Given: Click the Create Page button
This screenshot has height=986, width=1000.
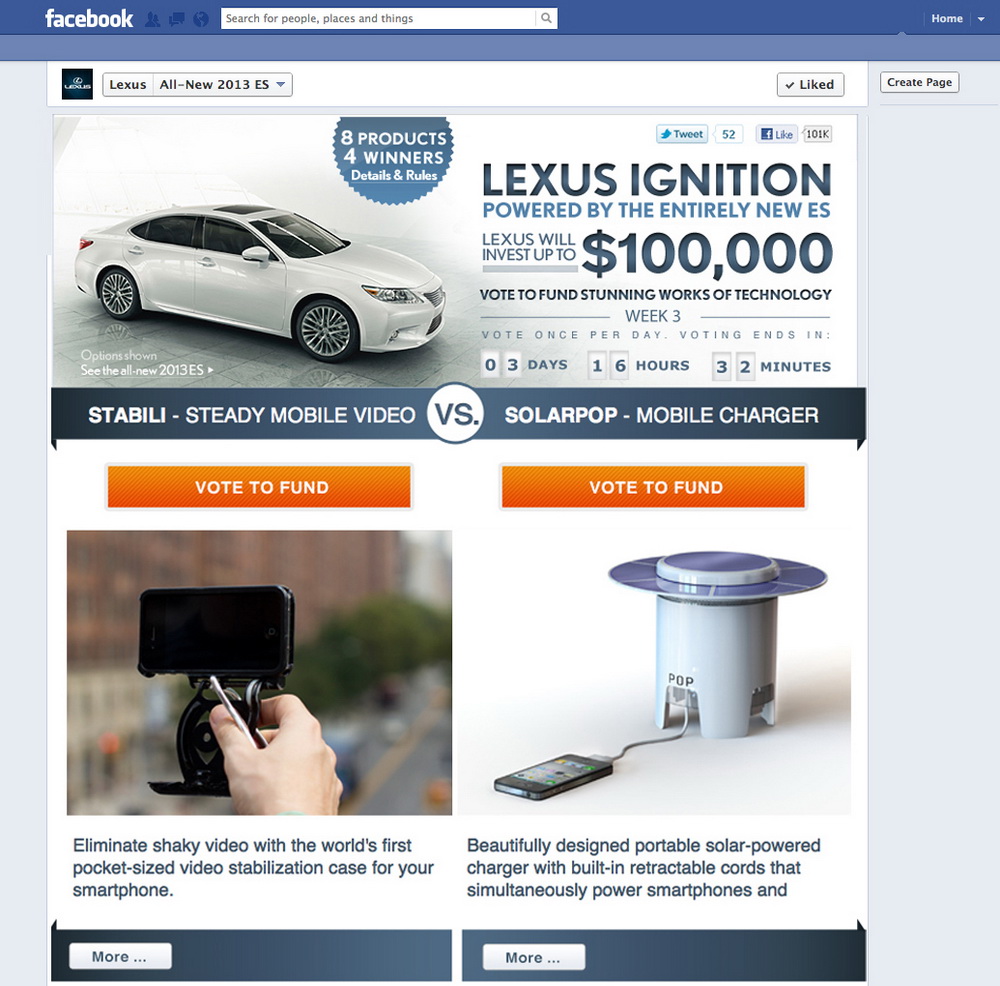Looking at the screenshot, I should [x=919, y=82].
